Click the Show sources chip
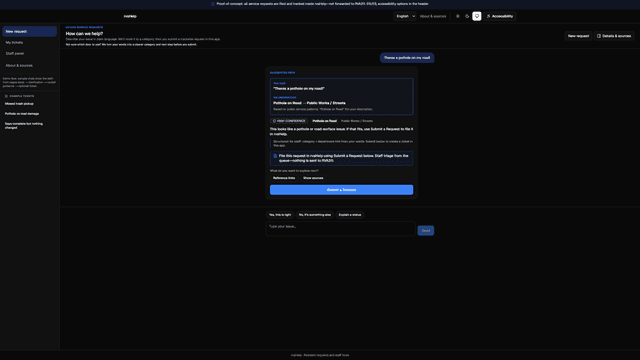Viewport: 640px width, 360px height. tap(313, 178)
